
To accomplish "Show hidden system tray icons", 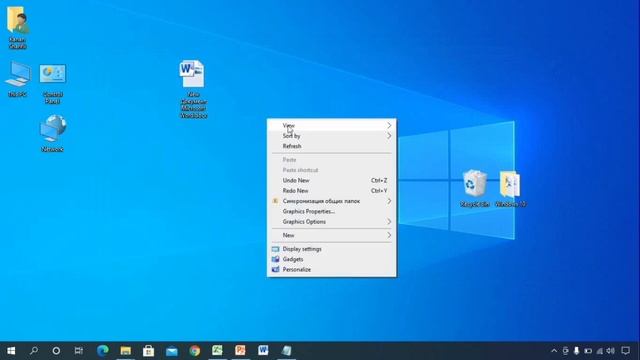I will tap(554, 351).
